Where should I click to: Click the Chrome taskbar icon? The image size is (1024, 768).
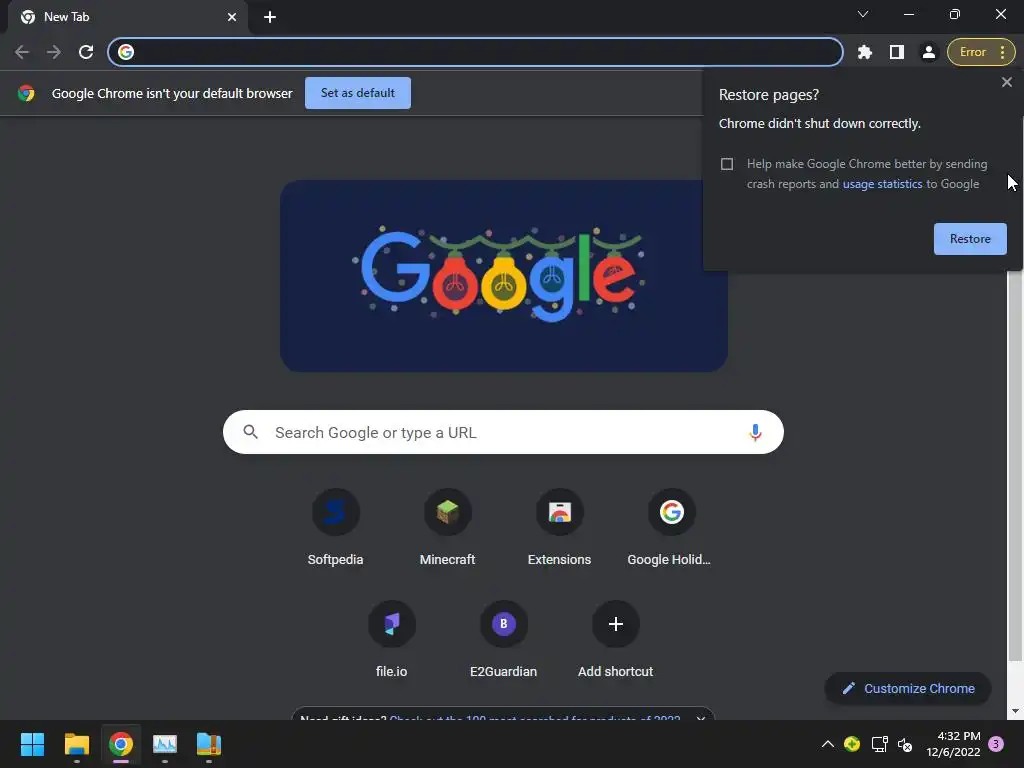pos(121,744)
